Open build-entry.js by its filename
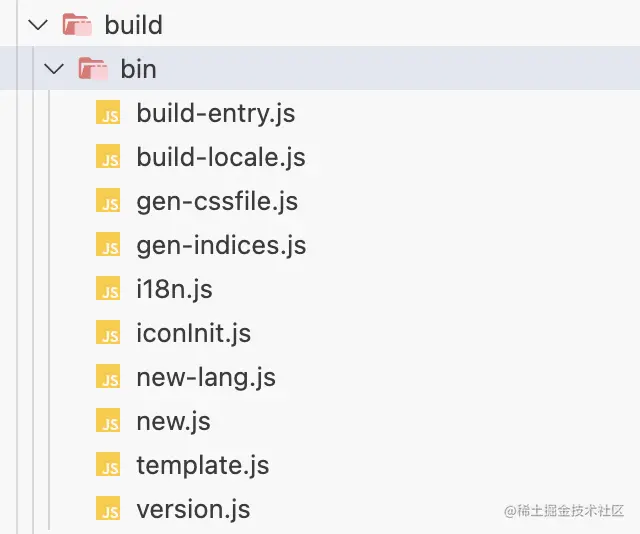The height and width of the screenshot is (534, 640). tap(215, 113)
